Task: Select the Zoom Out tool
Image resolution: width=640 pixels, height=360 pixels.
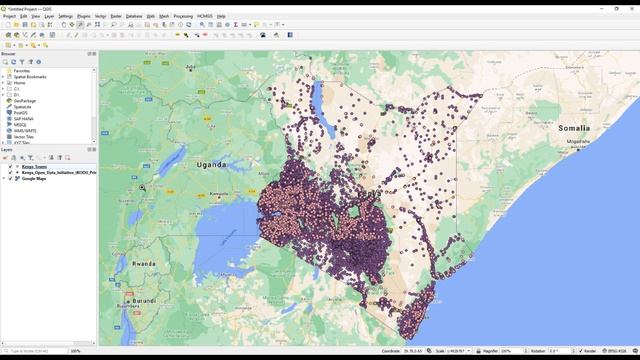Action: click(x=89, y=25)
